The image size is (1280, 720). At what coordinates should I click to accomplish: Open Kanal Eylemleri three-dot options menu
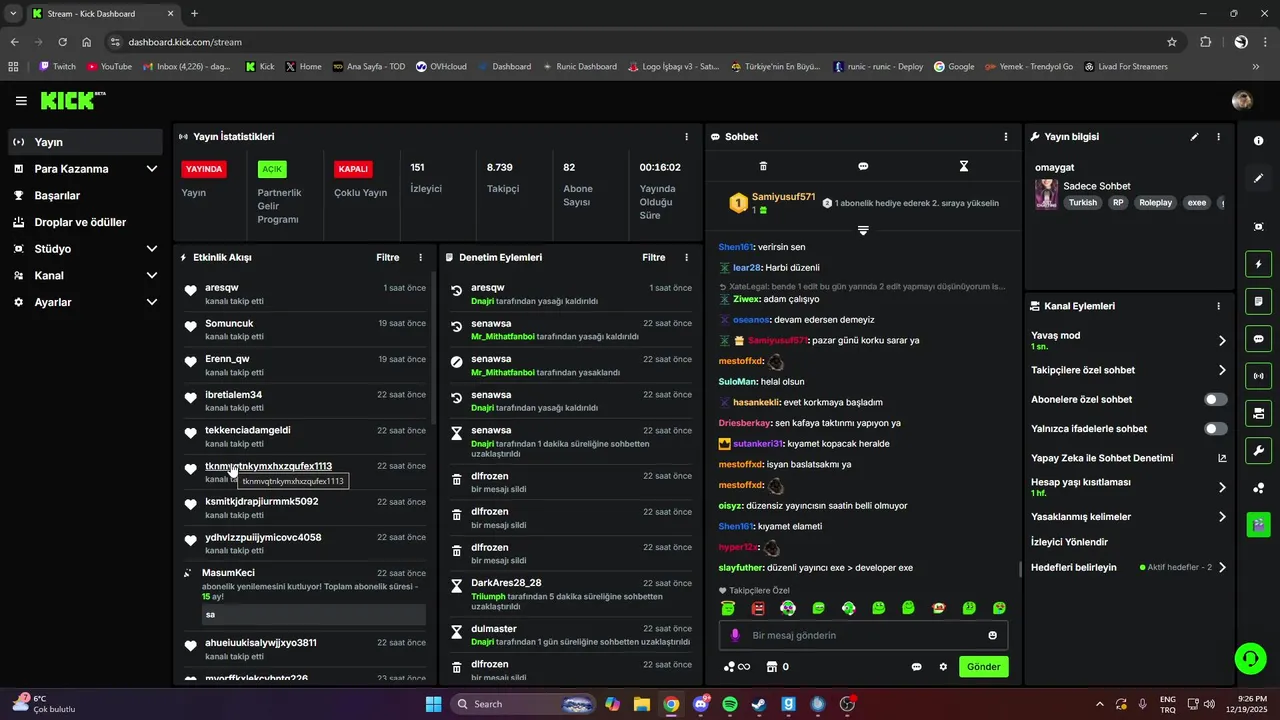[1218, 306]
